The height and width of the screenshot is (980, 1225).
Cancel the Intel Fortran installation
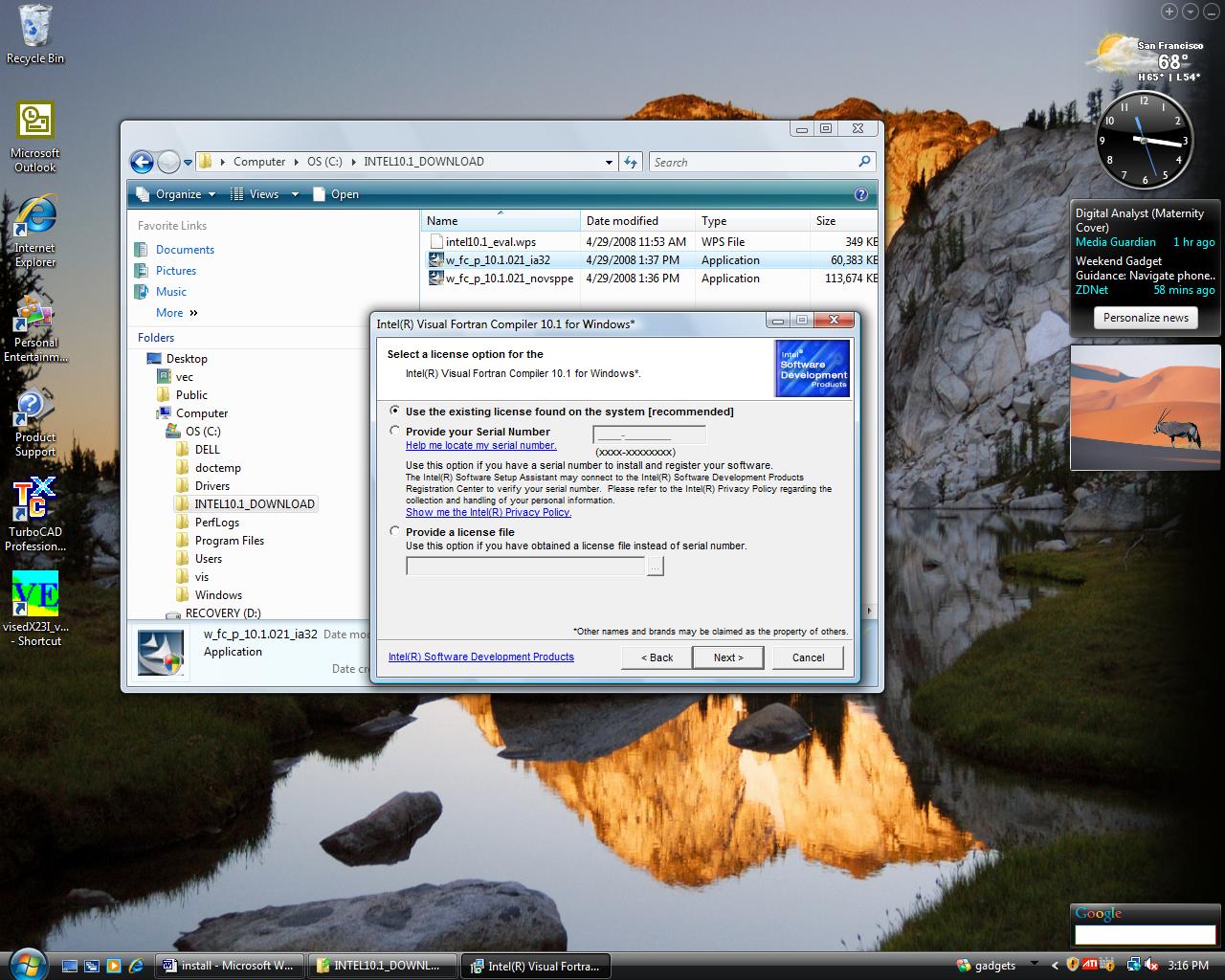point(808,657)
